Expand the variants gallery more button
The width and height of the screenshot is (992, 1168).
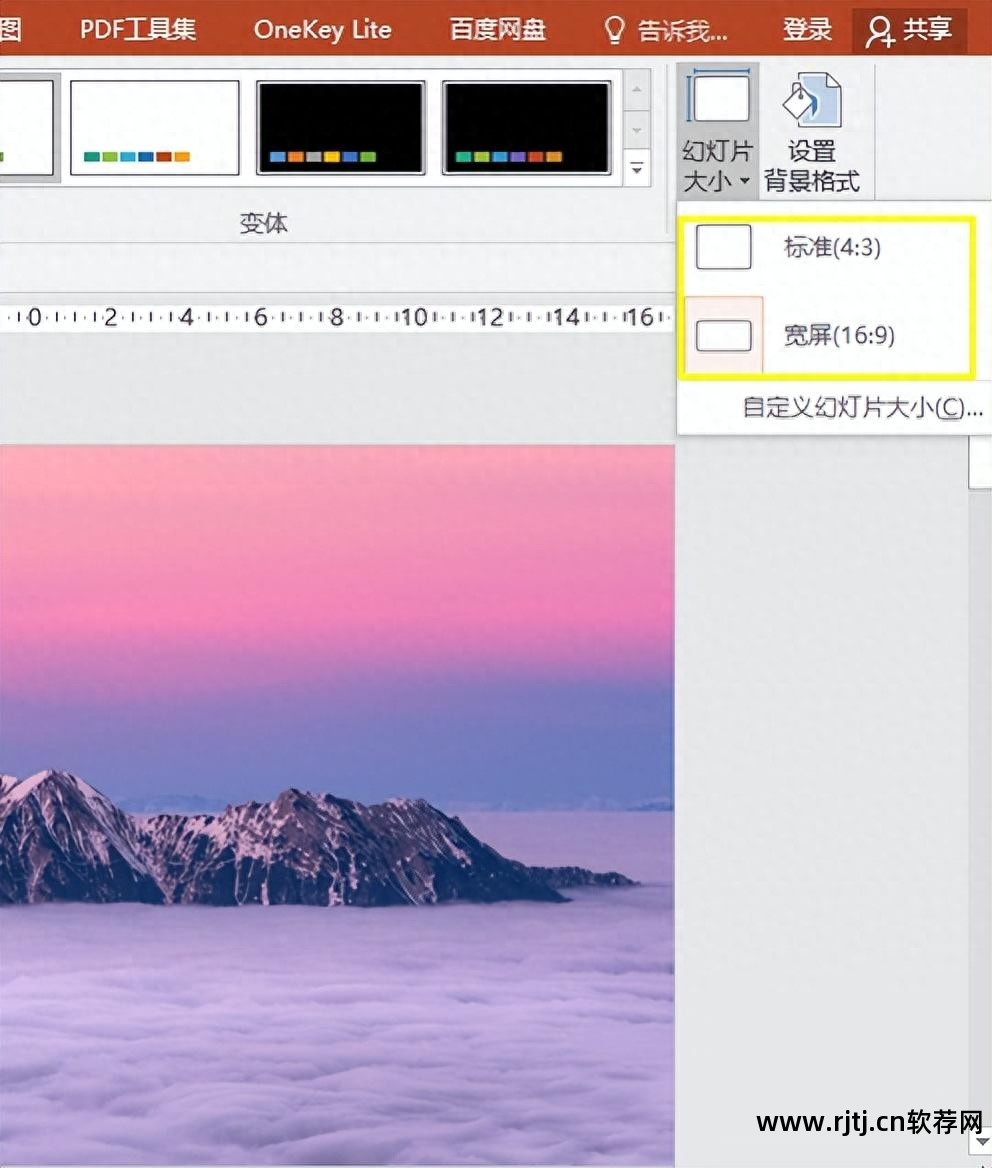coord(637,168)
